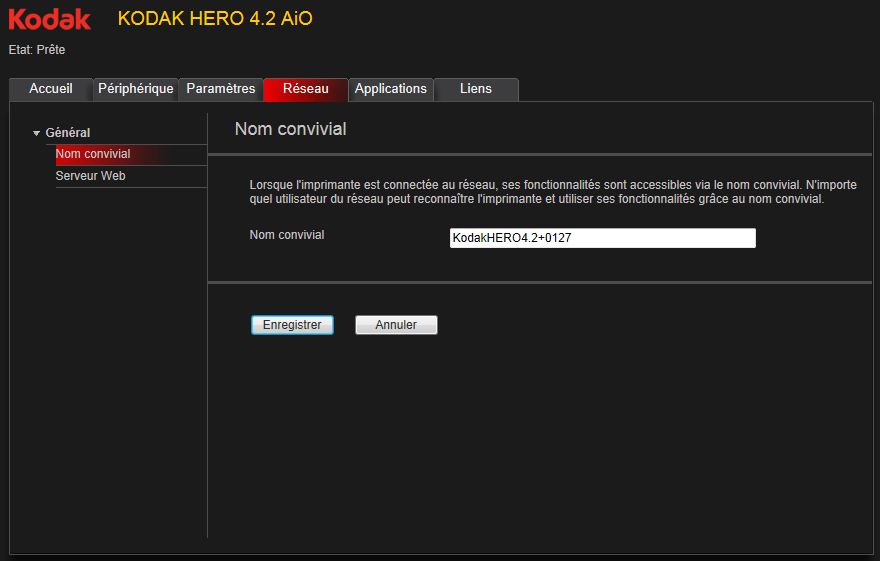Click the Kodak logo
The width and height of the screenshot is (880, 561).
coord(50,19)
